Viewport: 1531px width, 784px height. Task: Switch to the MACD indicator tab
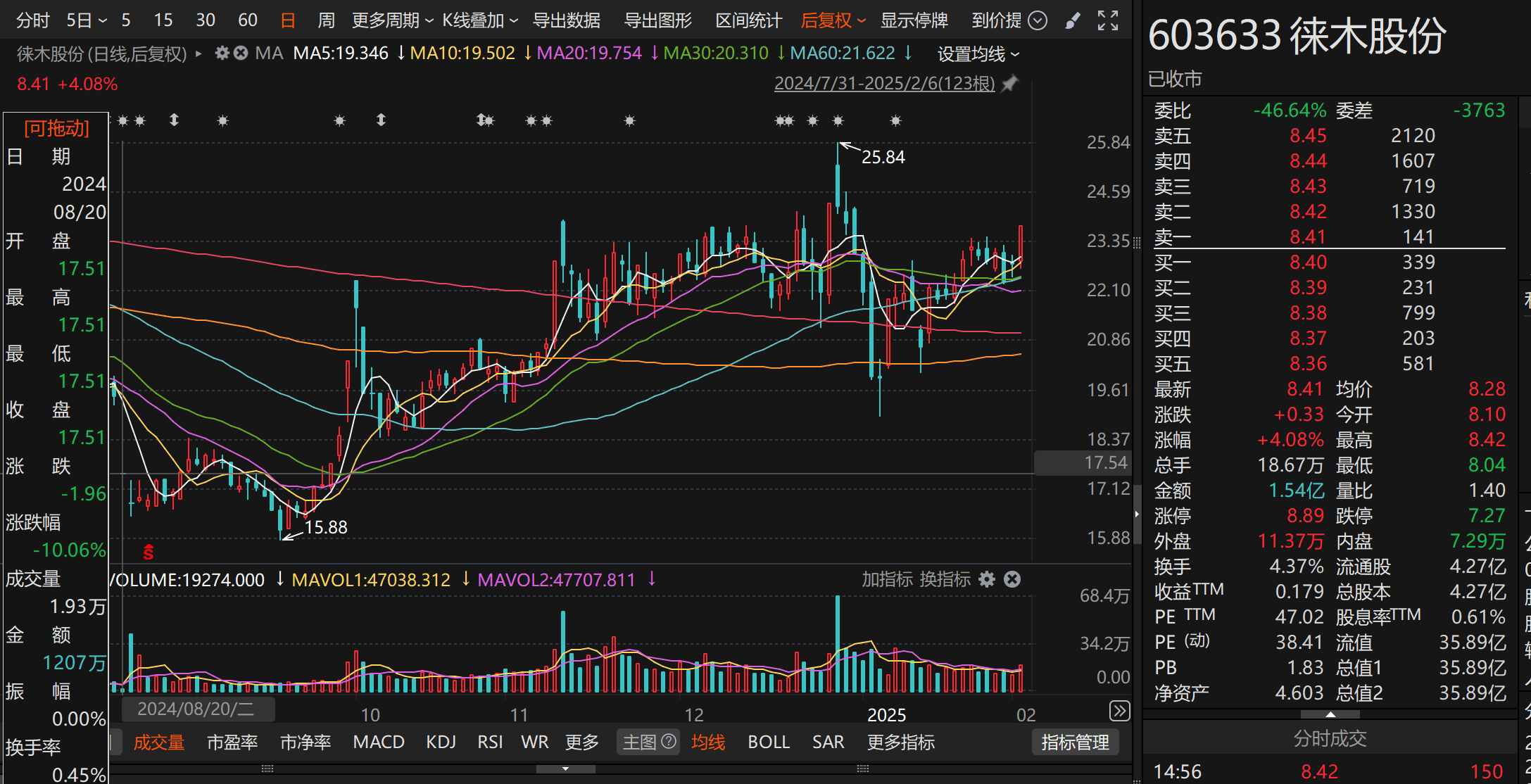point(379,742)
